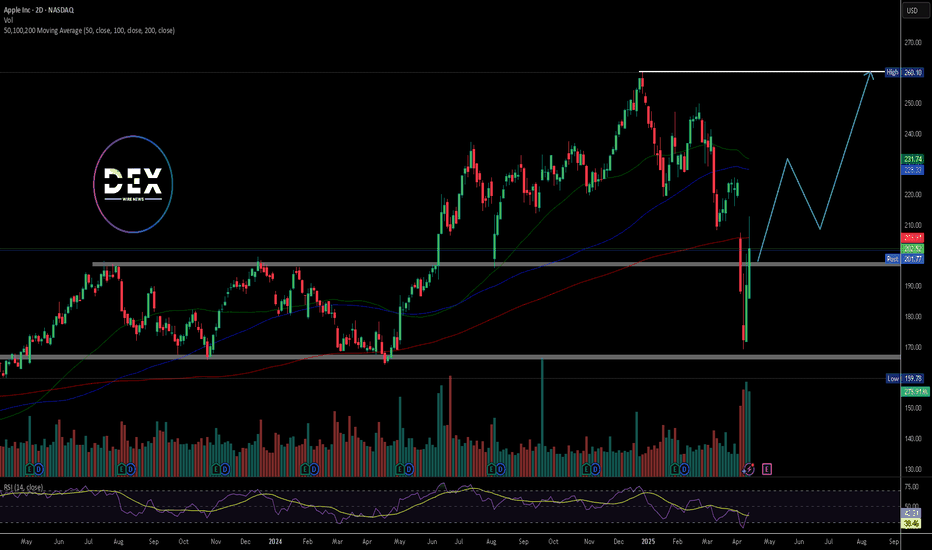
Task: Click the High 260.10 price label
Action: tap(904, 72)
